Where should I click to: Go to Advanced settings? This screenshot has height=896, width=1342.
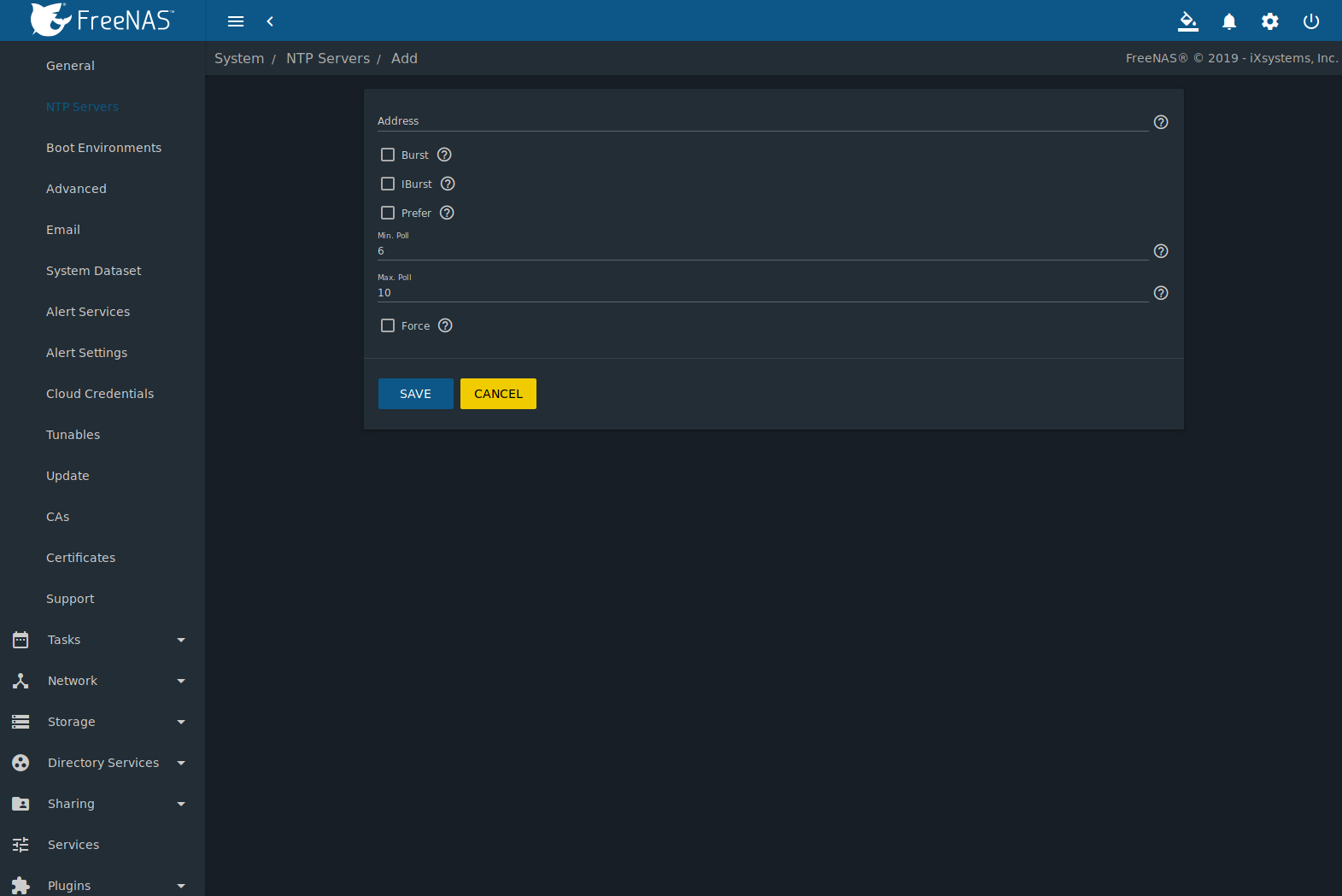pos(76,189)
